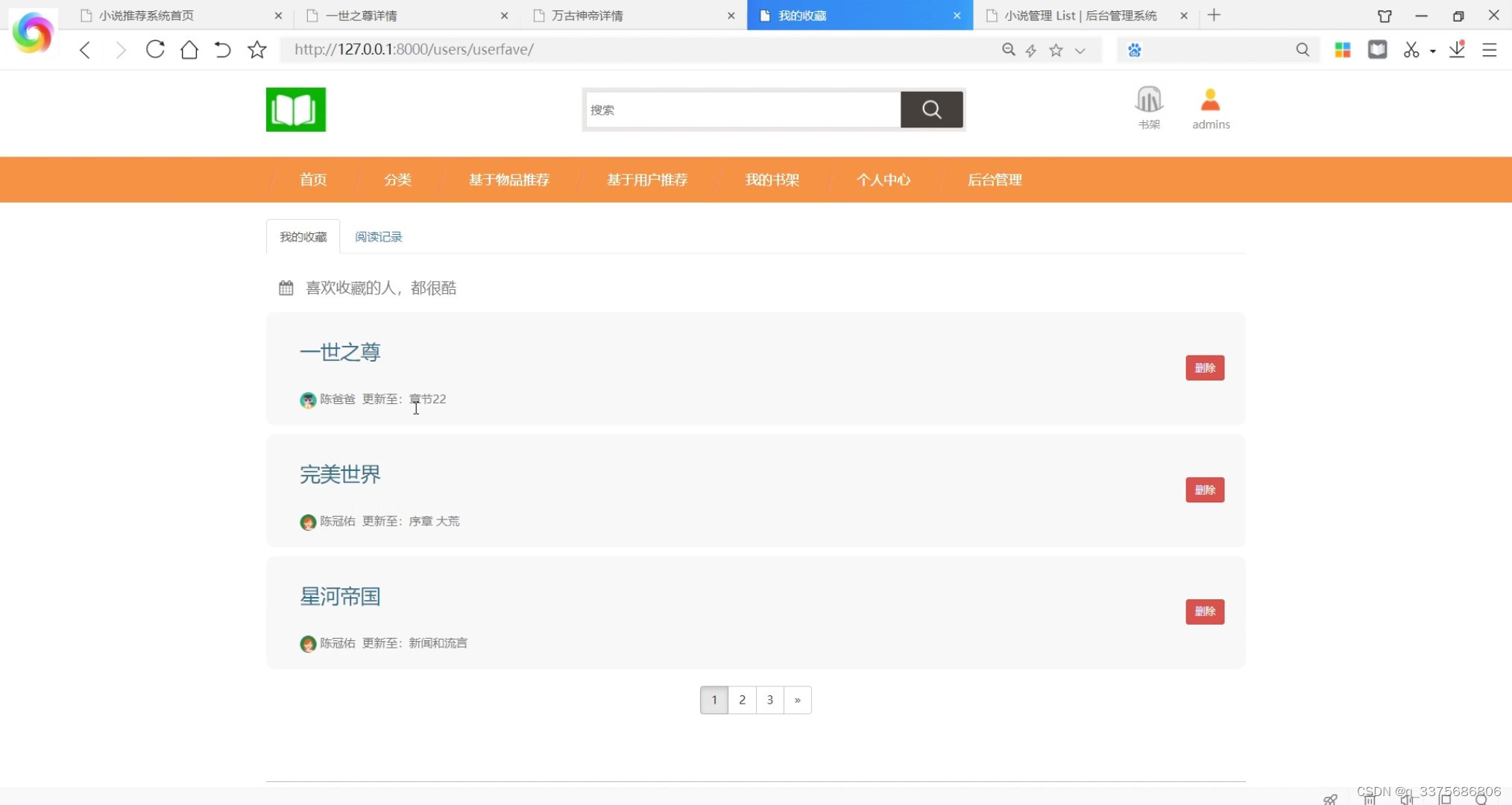Open browser hamburger main menu
Screen dimensions: 1512x805
coord(1490,50)
